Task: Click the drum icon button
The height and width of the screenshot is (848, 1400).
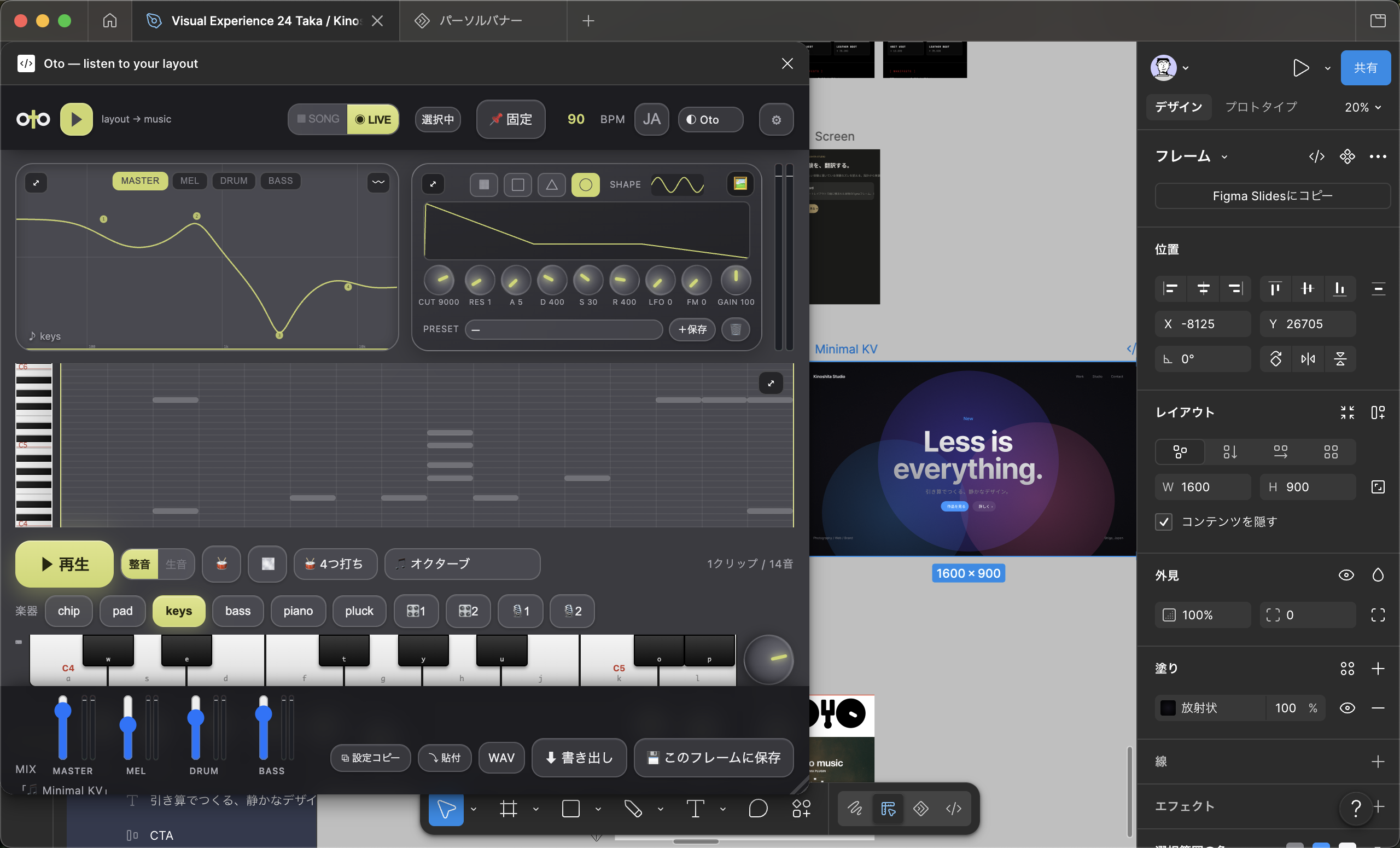Action: pos(221,564)
